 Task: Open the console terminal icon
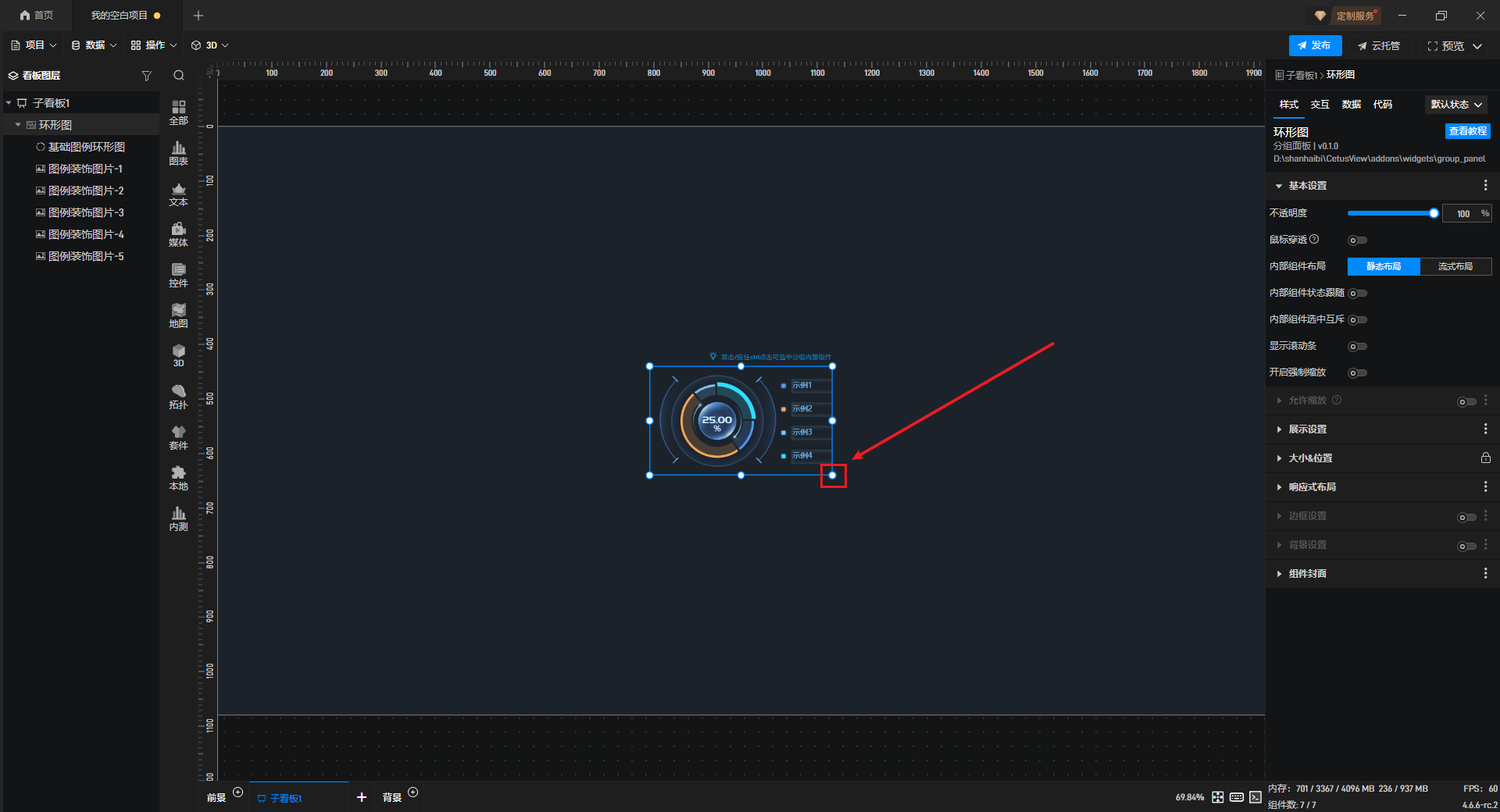click(1255, 797)
